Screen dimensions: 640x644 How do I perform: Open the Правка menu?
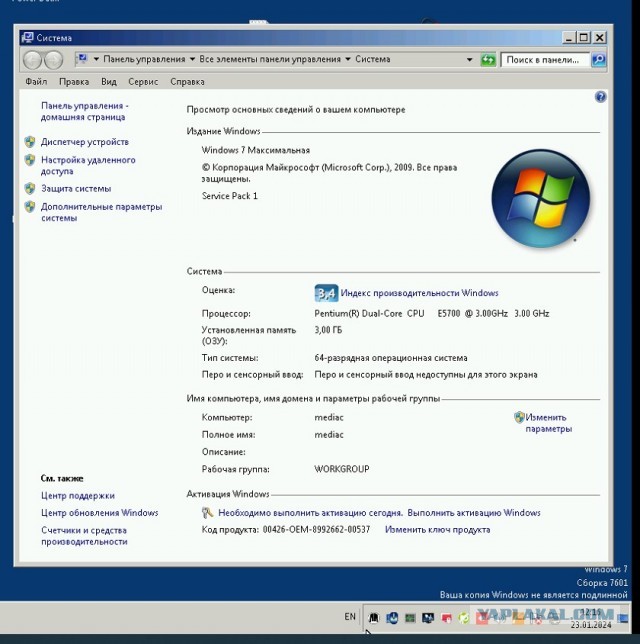(74, 82)
